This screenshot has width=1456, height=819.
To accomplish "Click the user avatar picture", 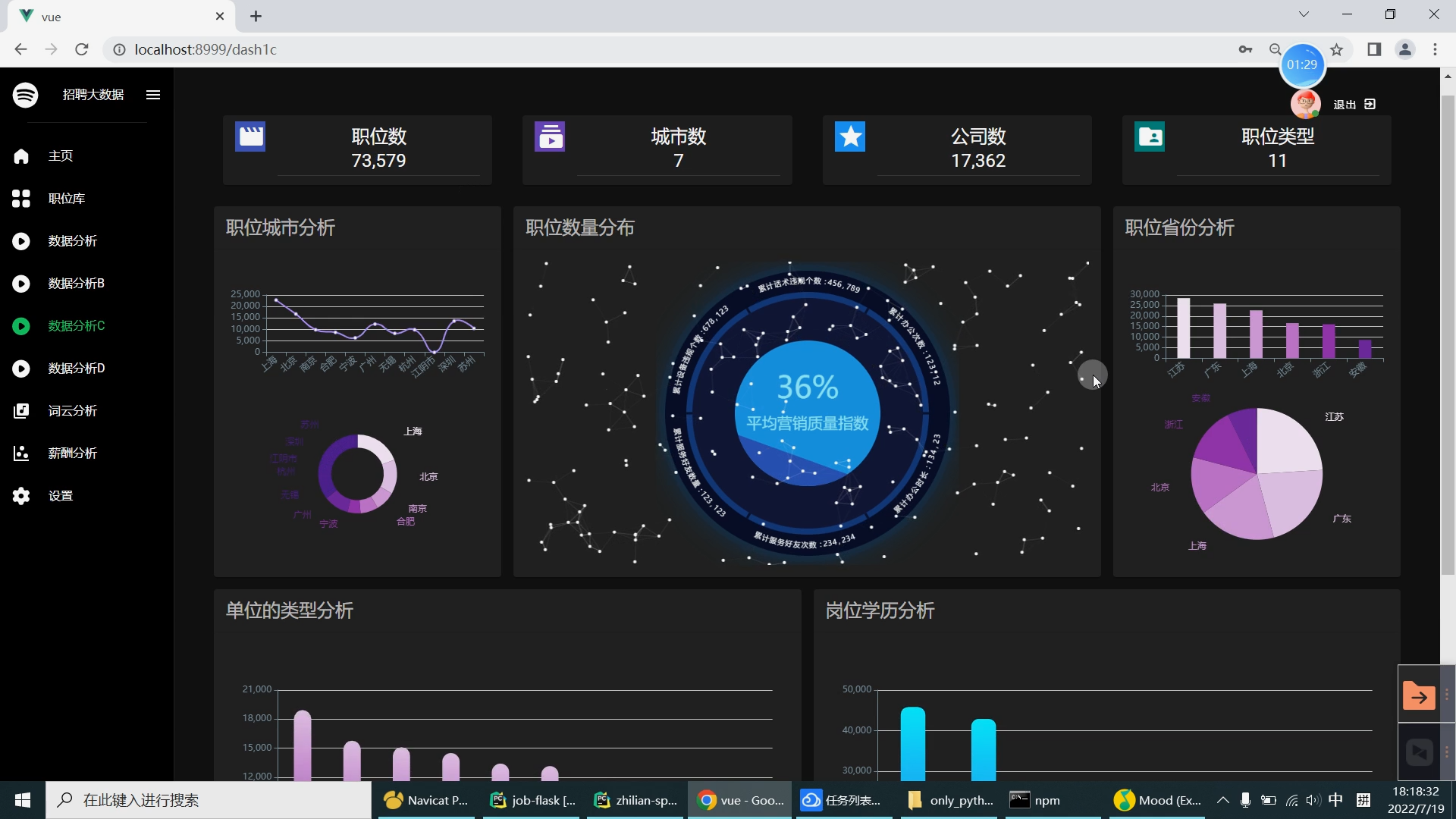I will click(x=1305, y=104).
